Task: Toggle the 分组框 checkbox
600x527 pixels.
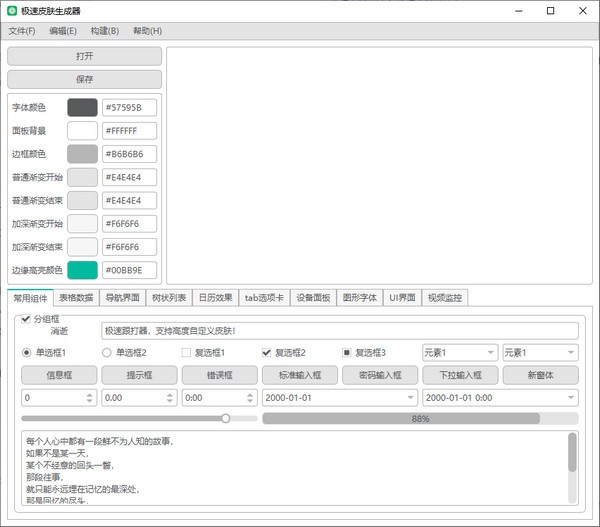Action: [x=26, y=319]
